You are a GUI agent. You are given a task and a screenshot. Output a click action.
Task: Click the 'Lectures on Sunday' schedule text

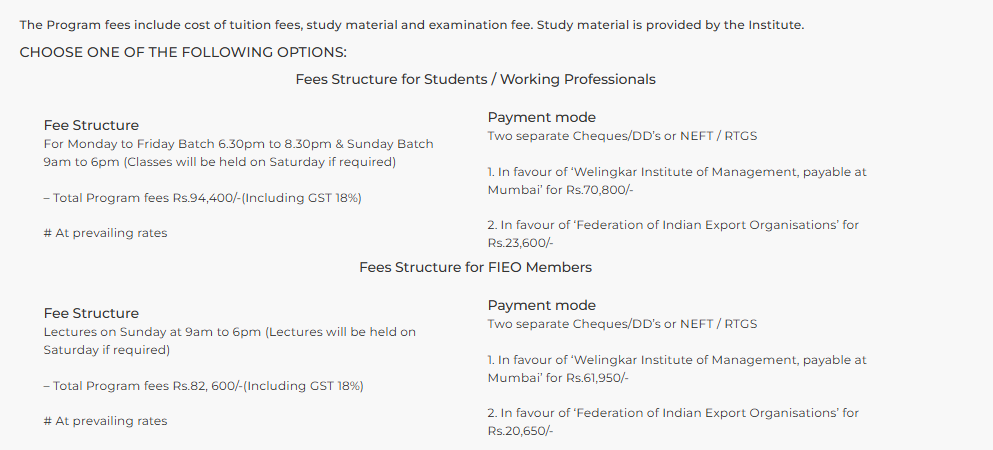click(x=229, y=340)
